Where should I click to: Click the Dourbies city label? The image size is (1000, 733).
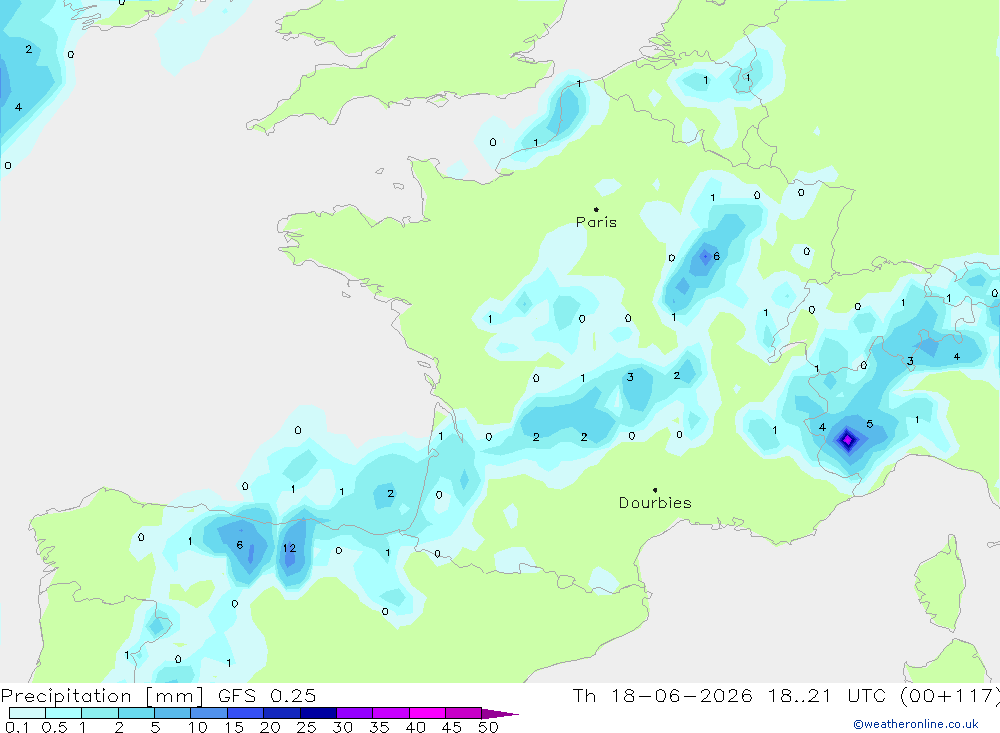[655, 503]
